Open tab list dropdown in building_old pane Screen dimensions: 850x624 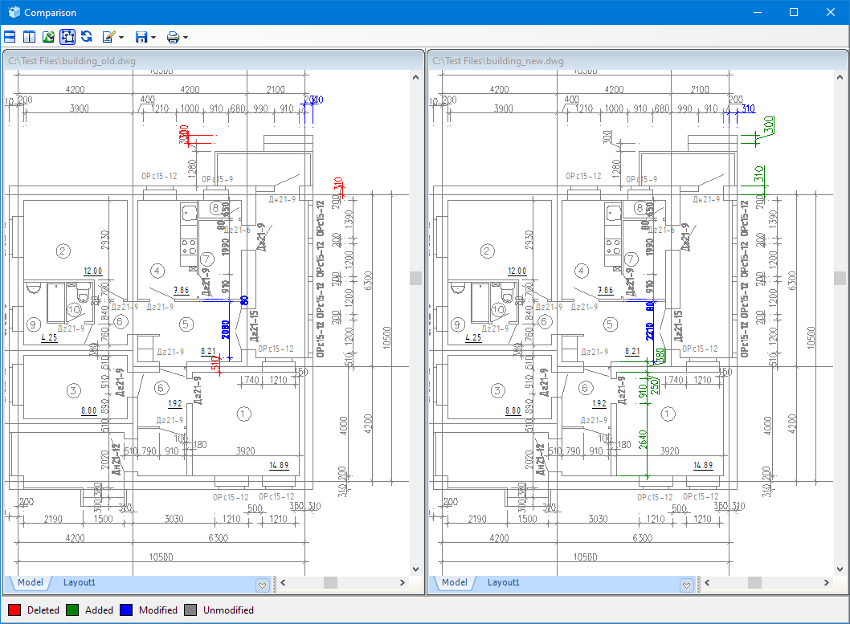(262, 585)
